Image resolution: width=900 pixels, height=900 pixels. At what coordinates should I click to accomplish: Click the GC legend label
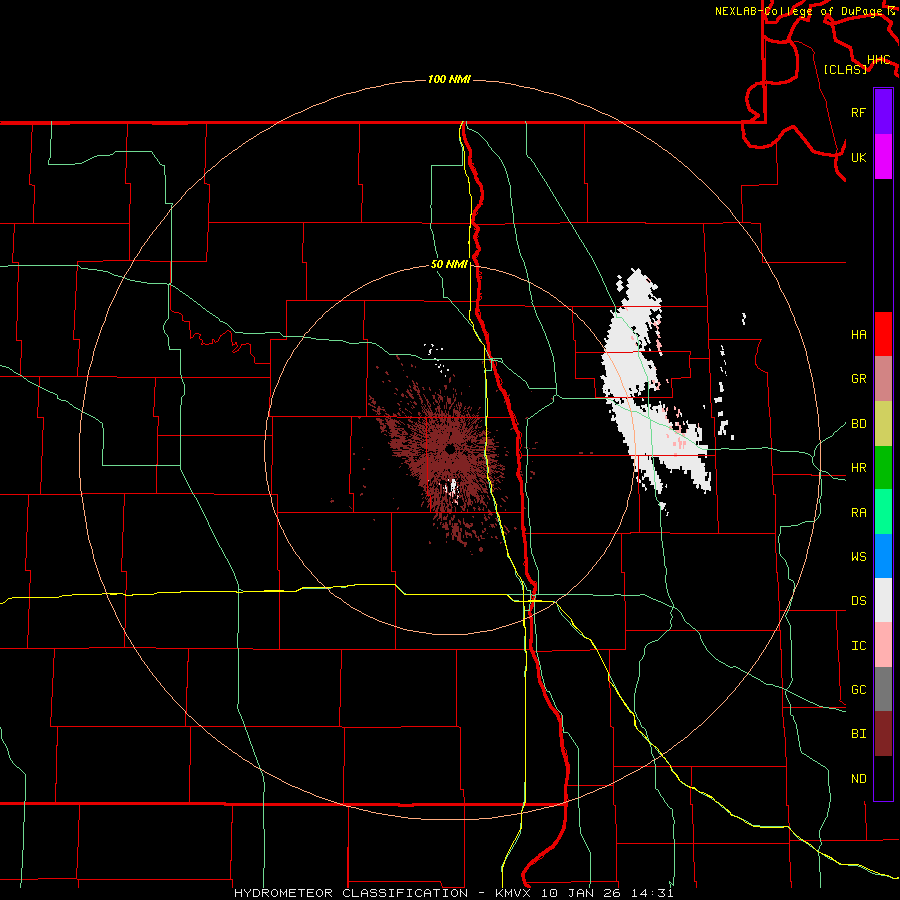858,690
